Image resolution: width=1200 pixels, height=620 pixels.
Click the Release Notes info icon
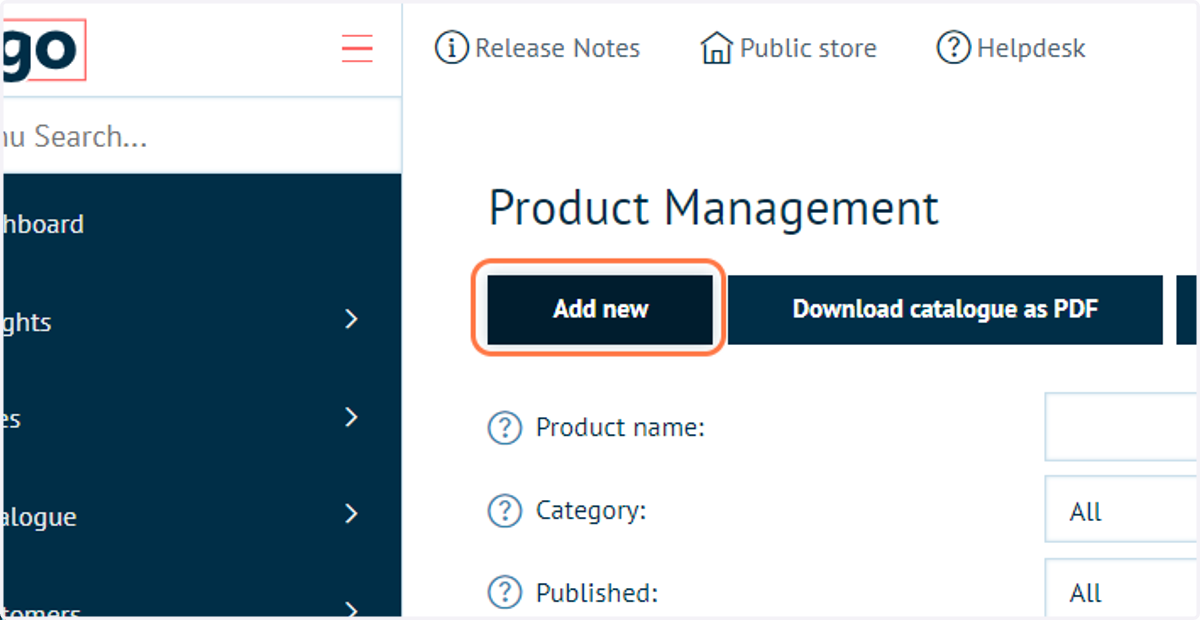[452, 48]
